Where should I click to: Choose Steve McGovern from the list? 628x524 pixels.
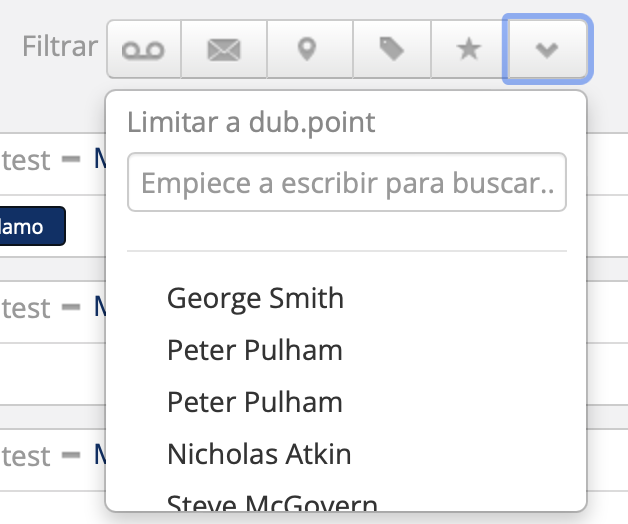pos(272,503)
